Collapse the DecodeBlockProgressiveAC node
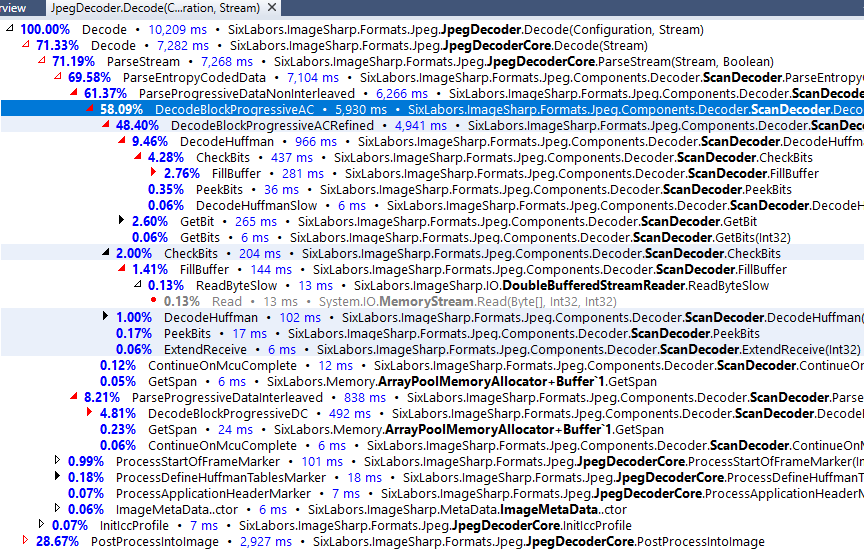The height and width of the screenshot is (554, 864). (x=89, y=108)
